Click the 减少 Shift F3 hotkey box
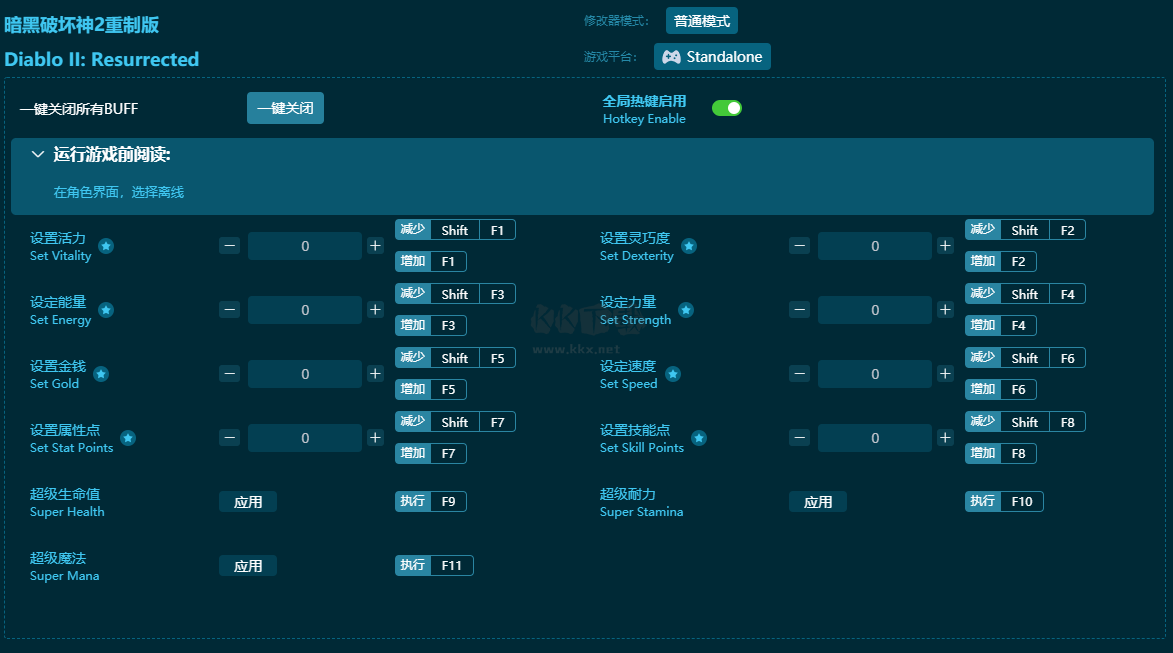This screenshot has width=1173, height=653. [455, 294]
